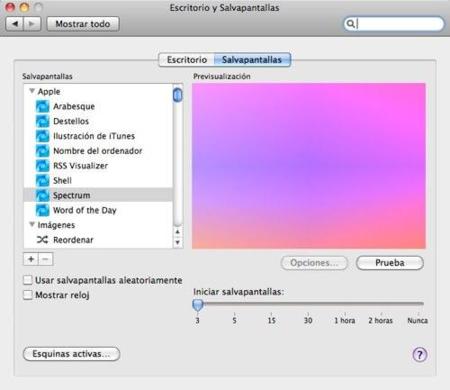Open help with the question mark button
The width and height of the screenshot is (450, 390).
click(x=420, y=355)
